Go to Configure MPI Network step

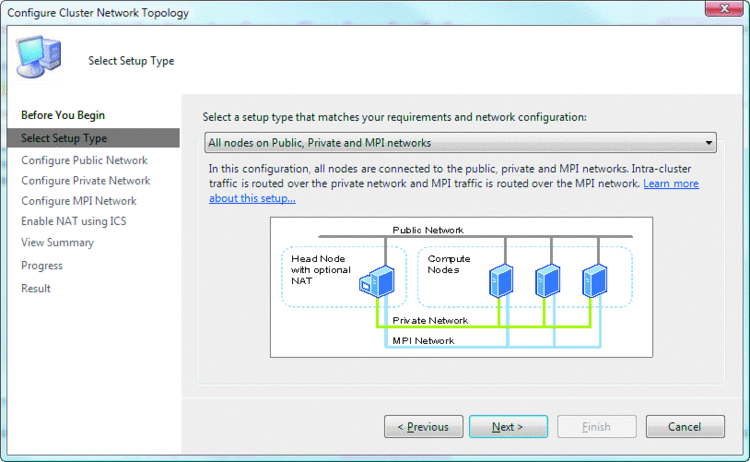pyautogui.click(x=78, y=201)
